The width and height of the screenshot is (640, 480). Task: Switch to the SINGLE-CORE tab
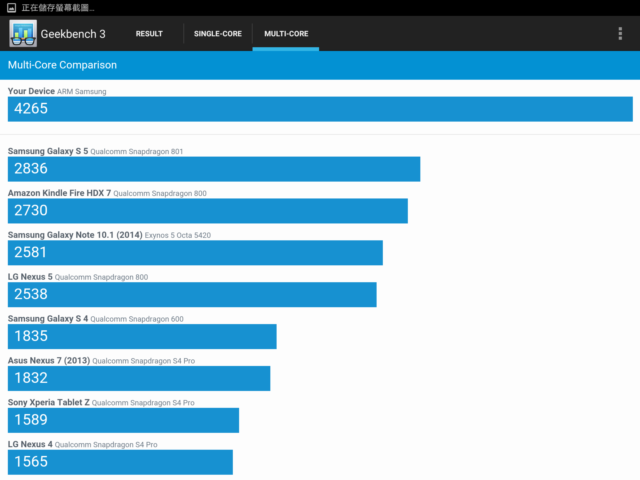[218, 33]
